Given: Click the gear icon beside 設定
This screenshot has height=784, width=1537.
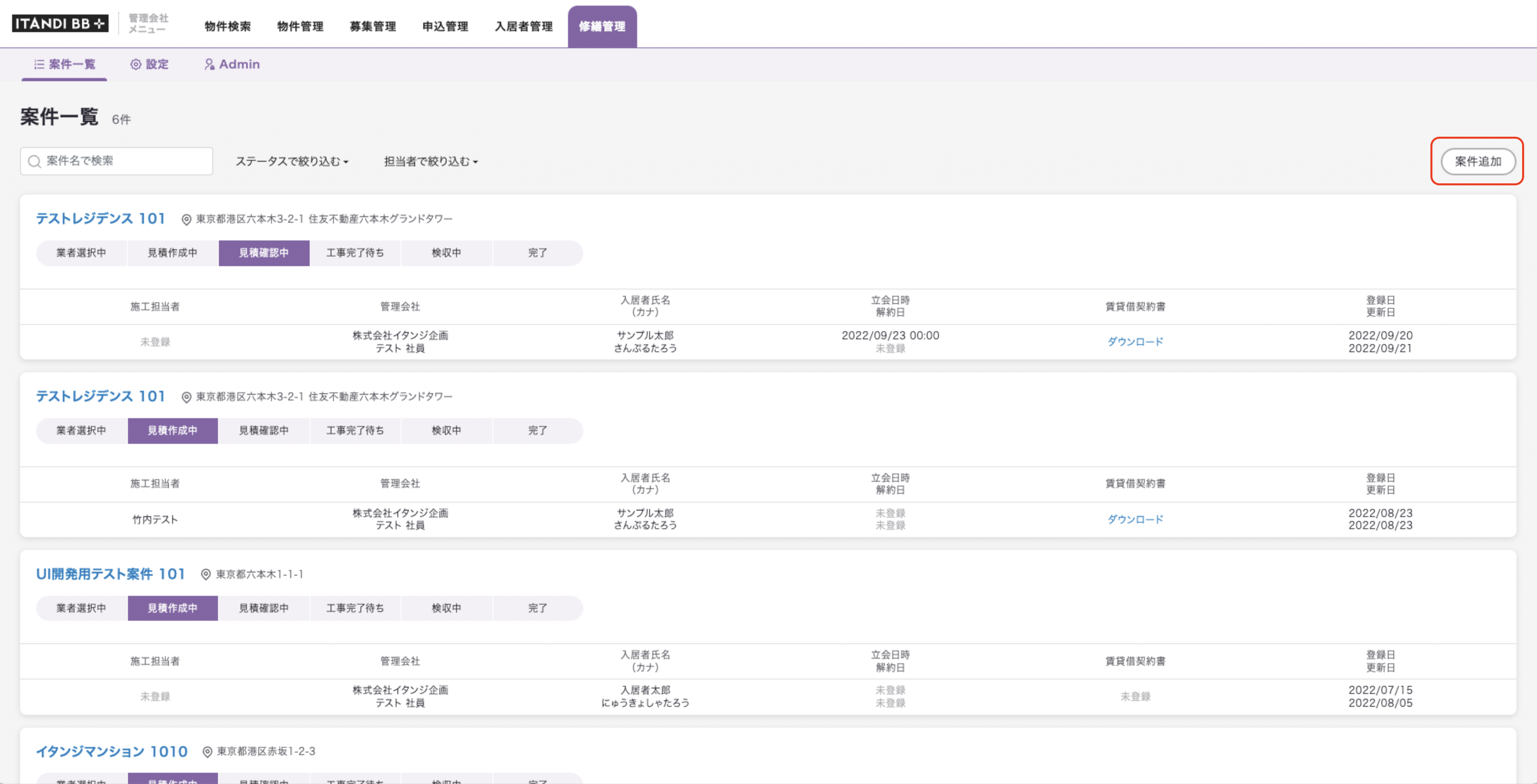Looking at the screenshot, I should coord(136,64).
